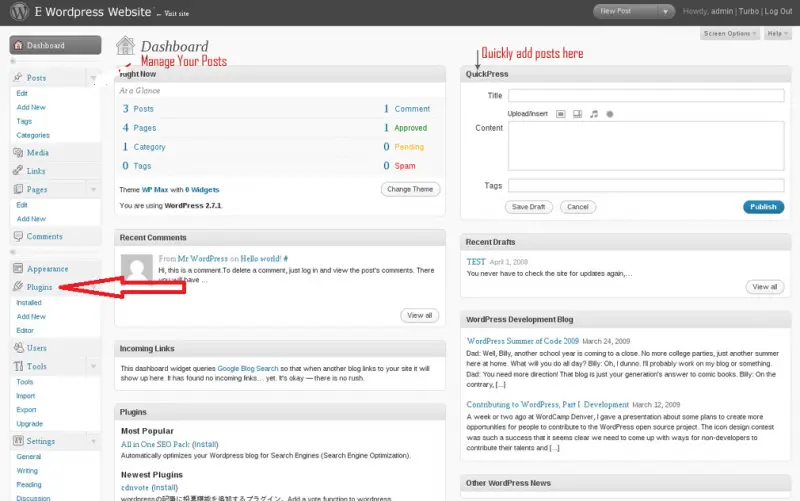800x501 pixels.
Task: Click the WordPress logo icon in header
Action: (x=19, y=11)
